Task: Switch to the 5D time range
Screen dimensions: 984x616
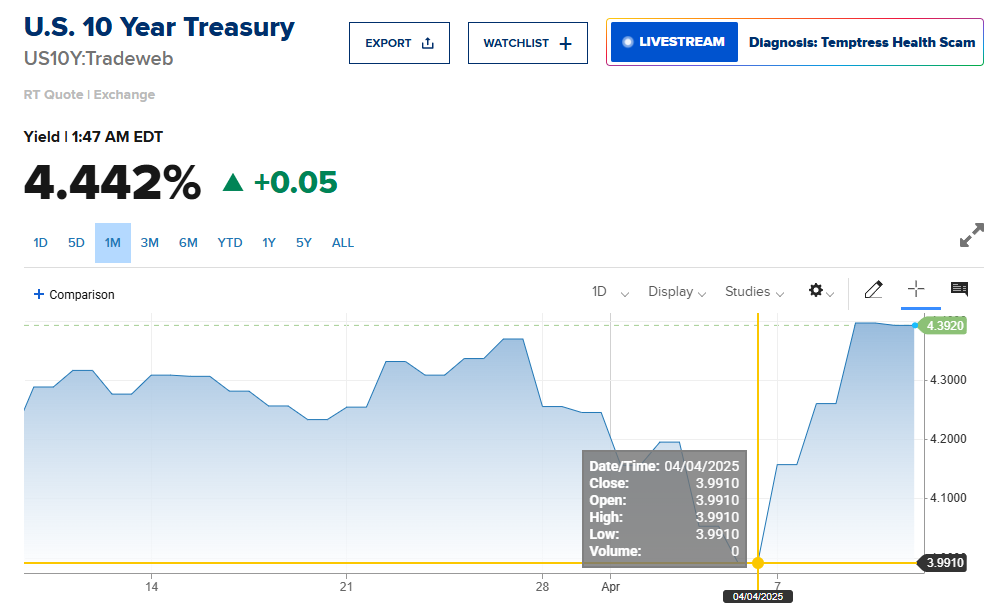Action: [76, 243]
